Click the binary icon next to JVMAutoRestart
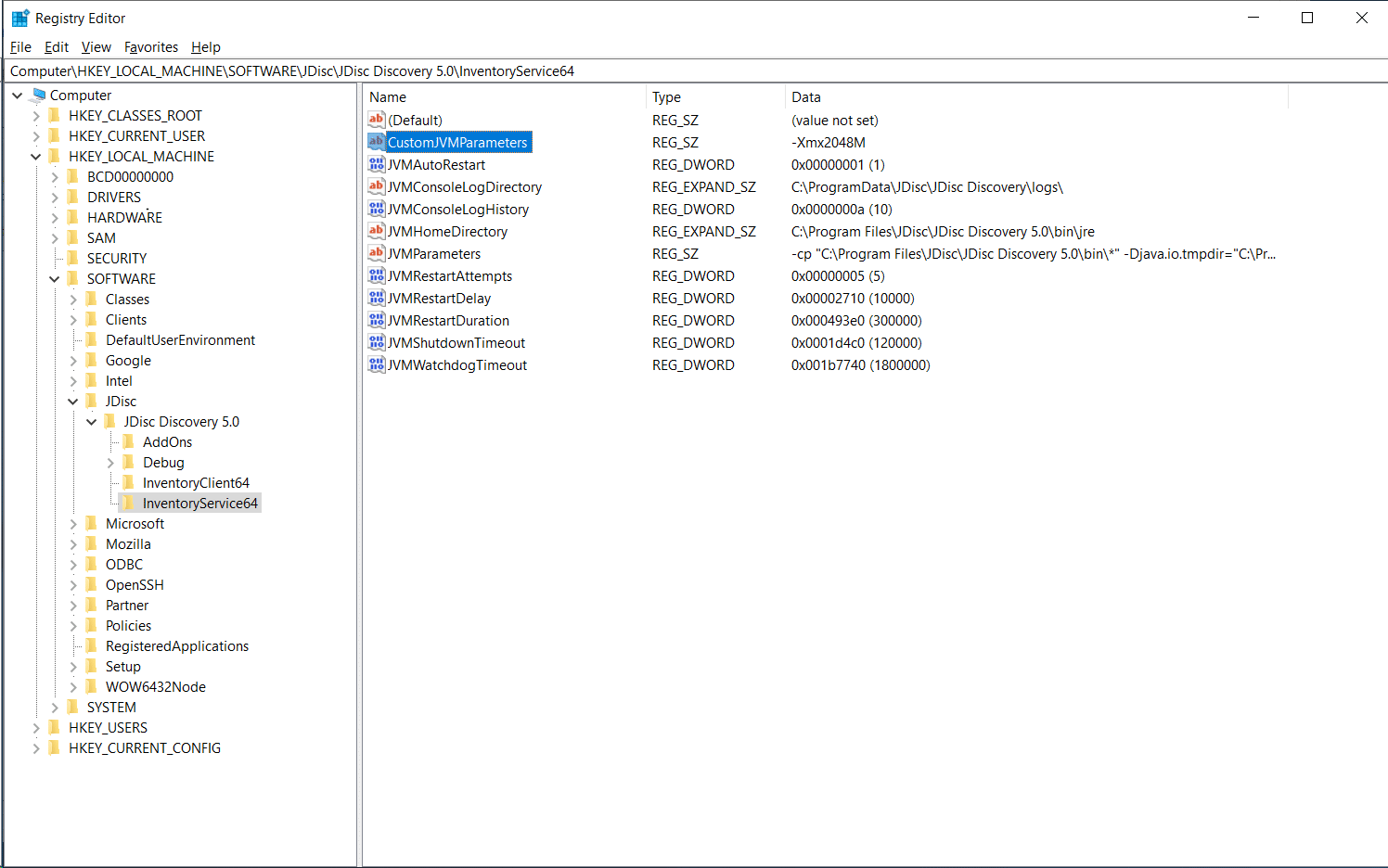1388x868 pixels. click(x=377, y=164)
